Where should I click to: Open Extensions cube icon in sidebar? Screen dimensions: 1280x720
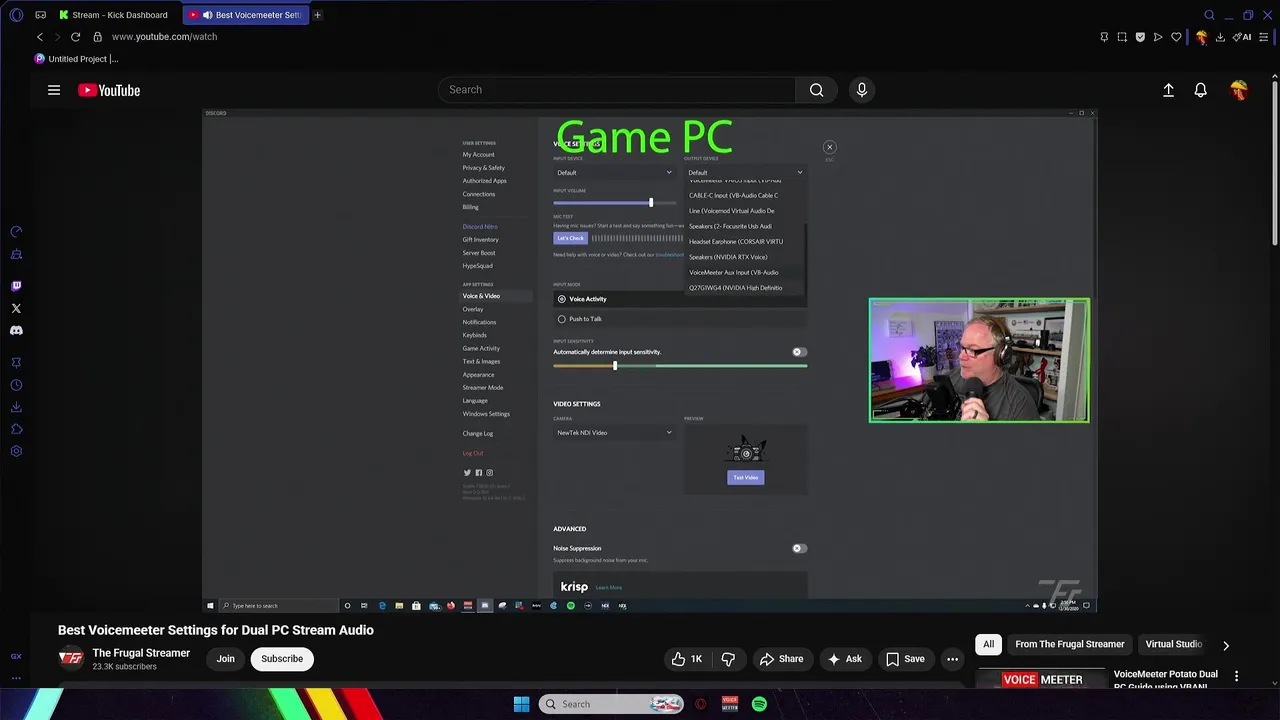tap(16, 429)
